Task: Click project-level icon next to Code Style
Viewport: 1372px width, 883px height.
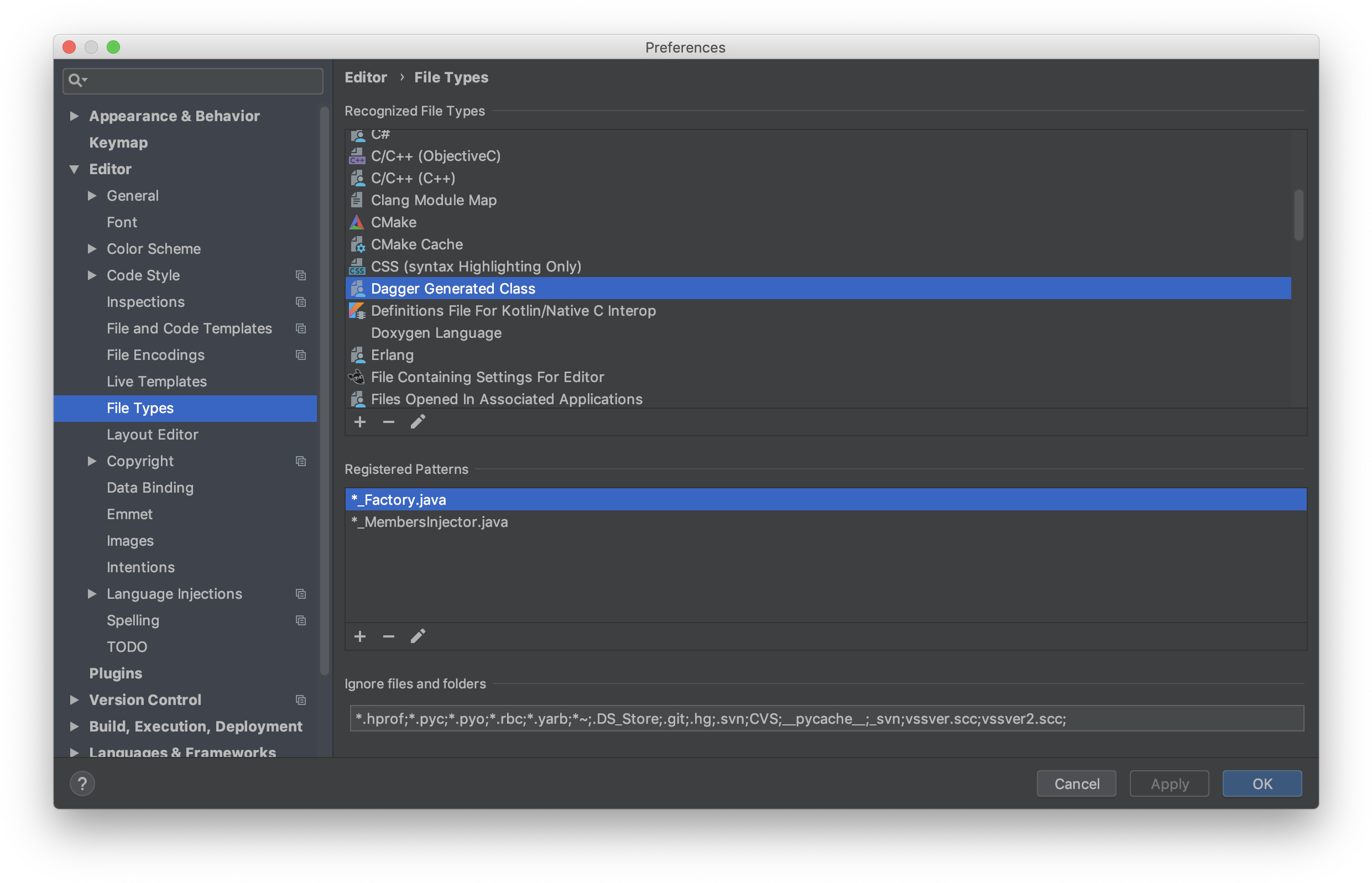Action: pyautogui.click(x=300, y=275)
